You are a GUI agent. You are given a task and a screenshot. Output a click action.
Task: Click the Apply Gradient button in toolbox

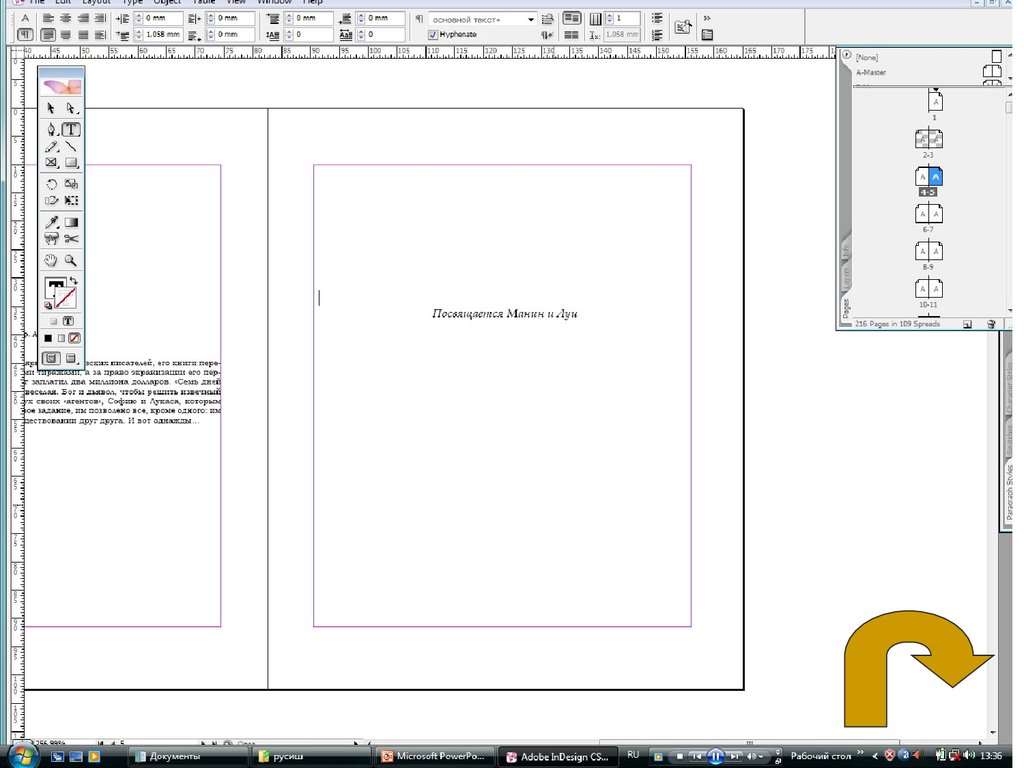(61, 338)
